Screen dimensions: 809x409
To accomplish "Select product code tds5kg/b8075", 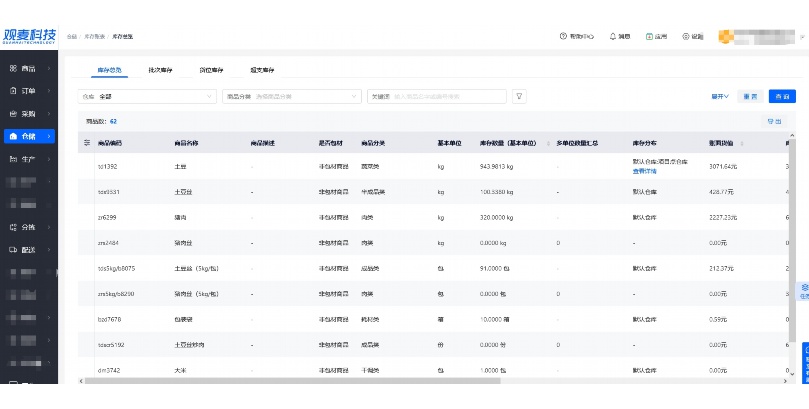I will click(x=117, y=268).
